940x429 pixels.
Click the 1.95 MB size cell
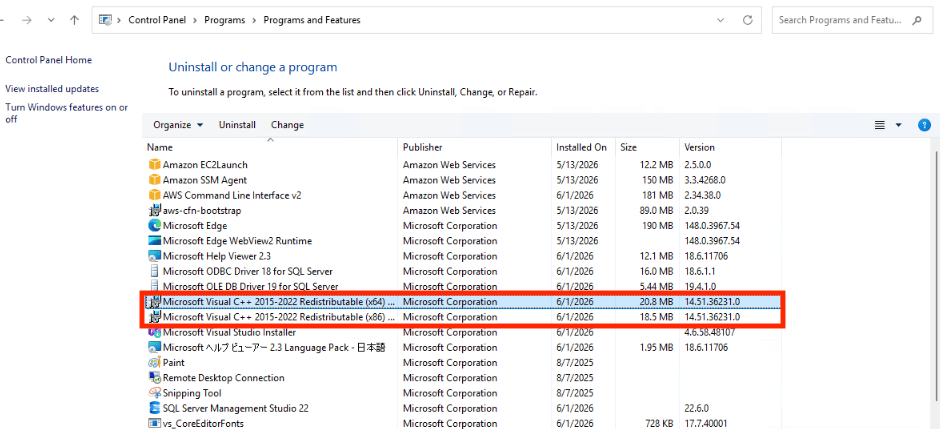(x=656, y=348)
